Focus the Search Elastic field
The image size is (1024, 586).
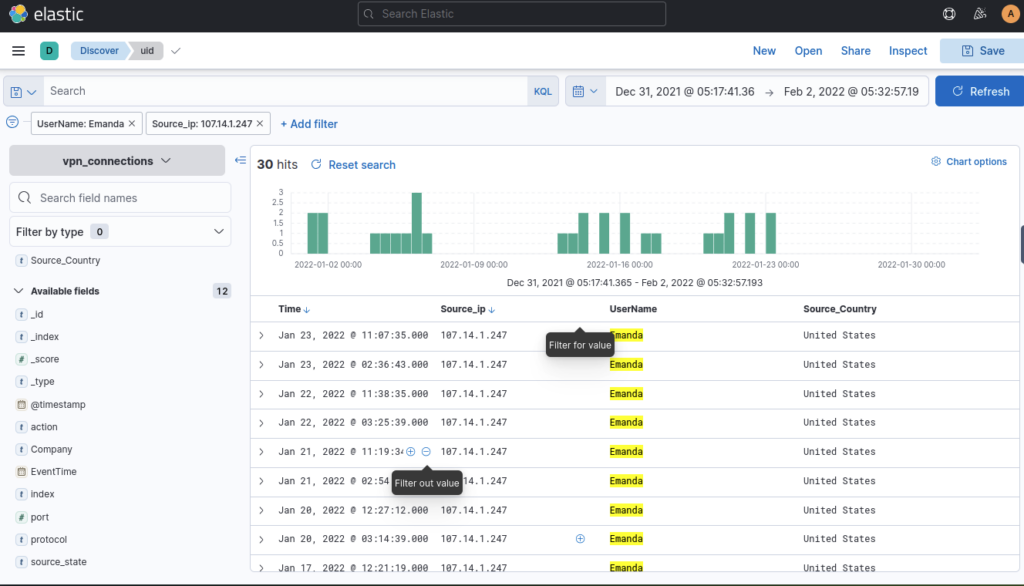coord(511,14)
